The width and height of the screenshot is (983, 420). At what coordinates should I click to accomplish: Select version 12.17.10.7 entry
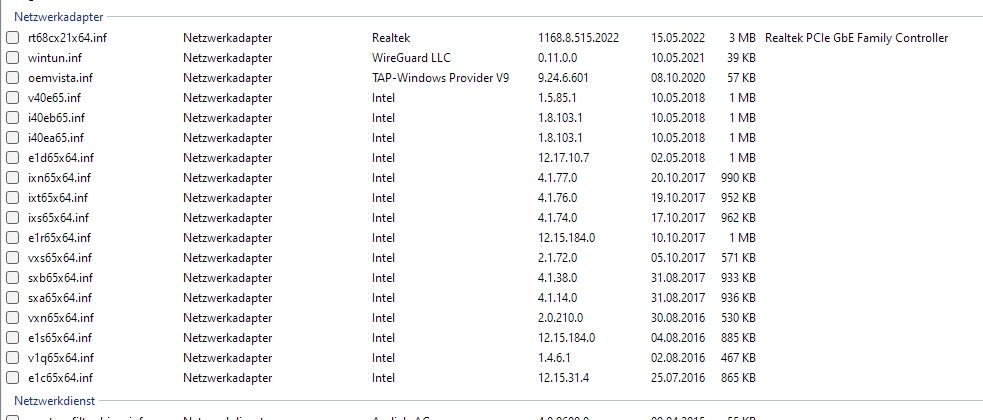click(x=563, y=157)
